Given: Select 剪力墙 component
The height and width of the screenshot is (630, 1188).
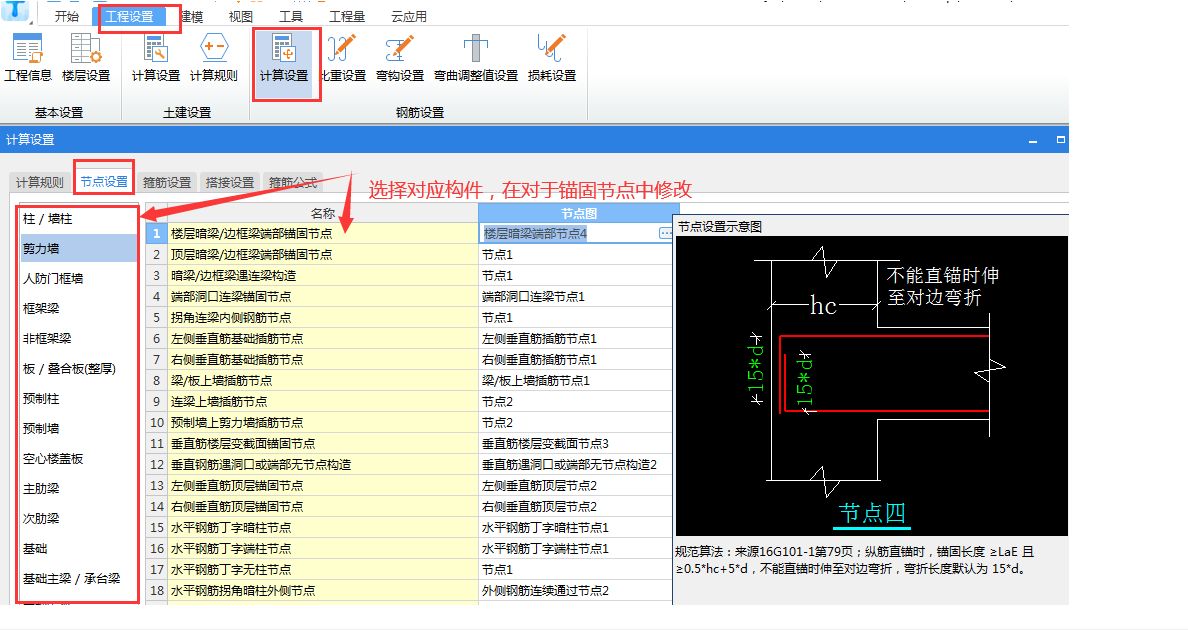Looking at the screenshot, I should 79,248.
